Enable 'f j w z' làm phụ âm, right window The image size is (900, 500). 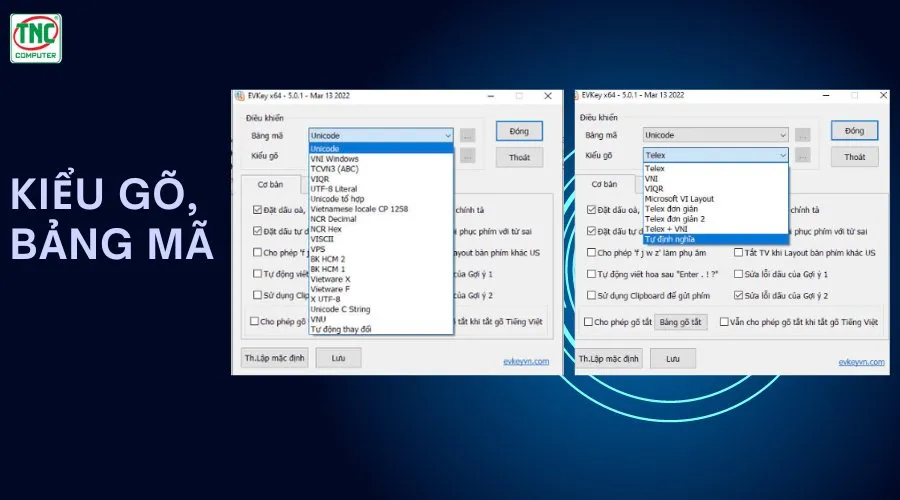pyautogui.click(x=591, y=253)
